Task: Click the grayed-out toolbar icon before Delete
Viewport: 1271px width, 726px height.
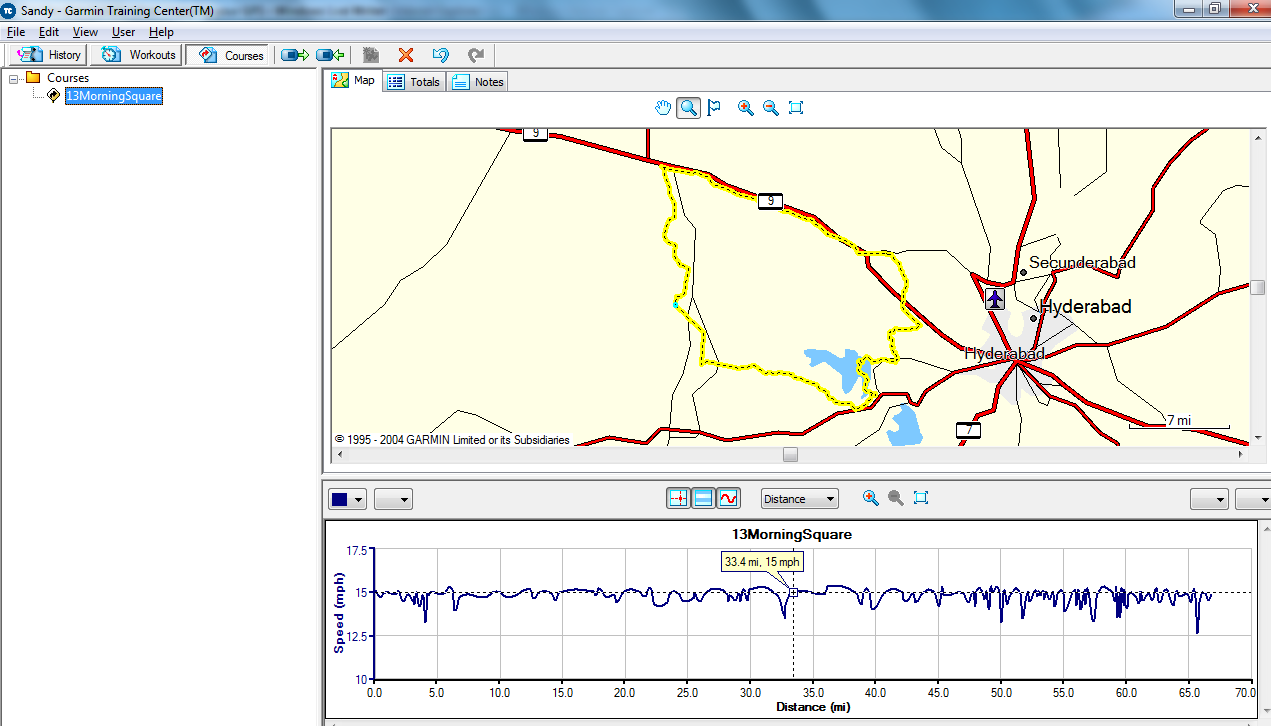Action: point(371,55)
